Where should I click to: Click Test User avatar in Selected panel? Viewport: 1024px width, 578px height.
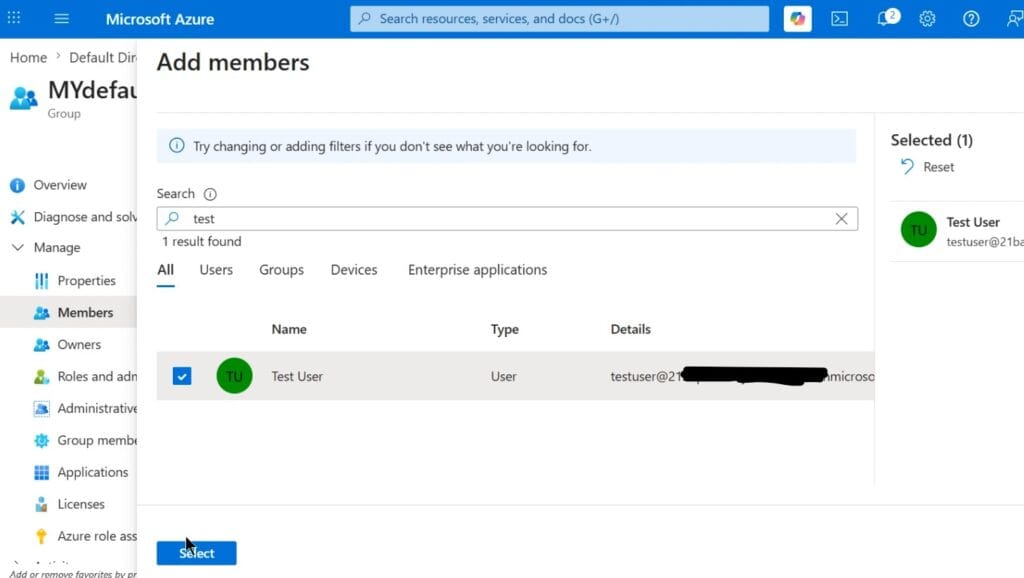pyautogui.click(x=918, y=229)
